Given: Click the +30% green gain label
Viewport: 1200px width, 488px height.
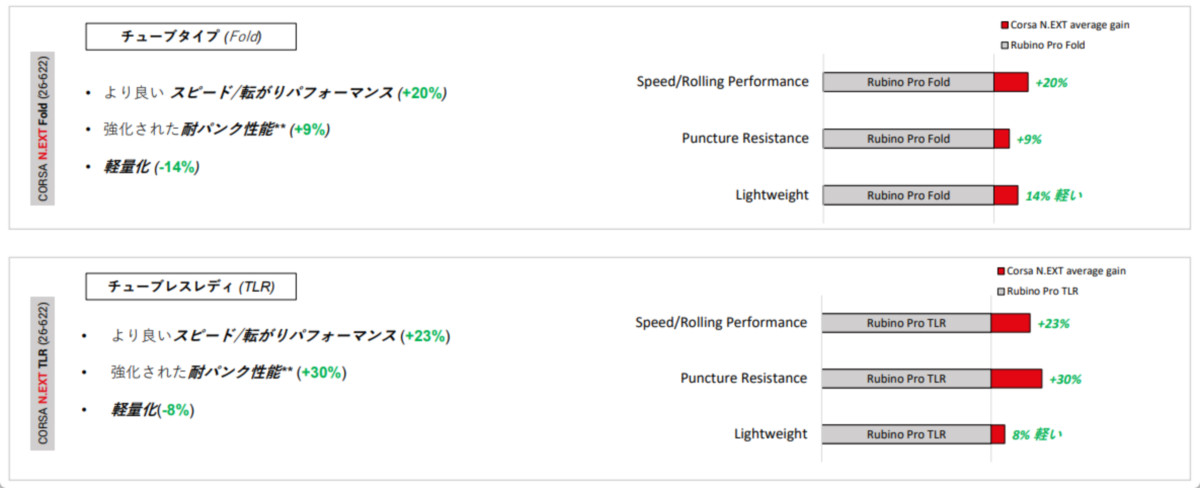Looking at the screenshot, I should tap(1065, 379).
